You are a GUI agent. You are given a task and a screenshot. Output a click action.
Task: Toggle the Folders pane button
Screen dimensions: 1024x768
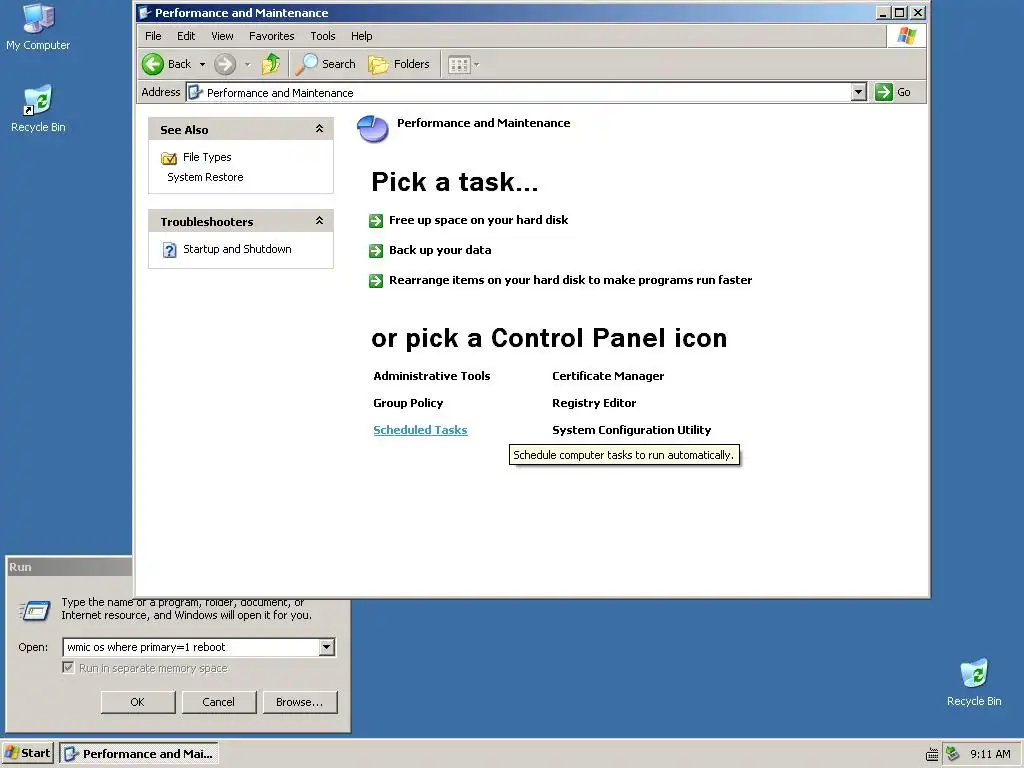pos(399,64)
